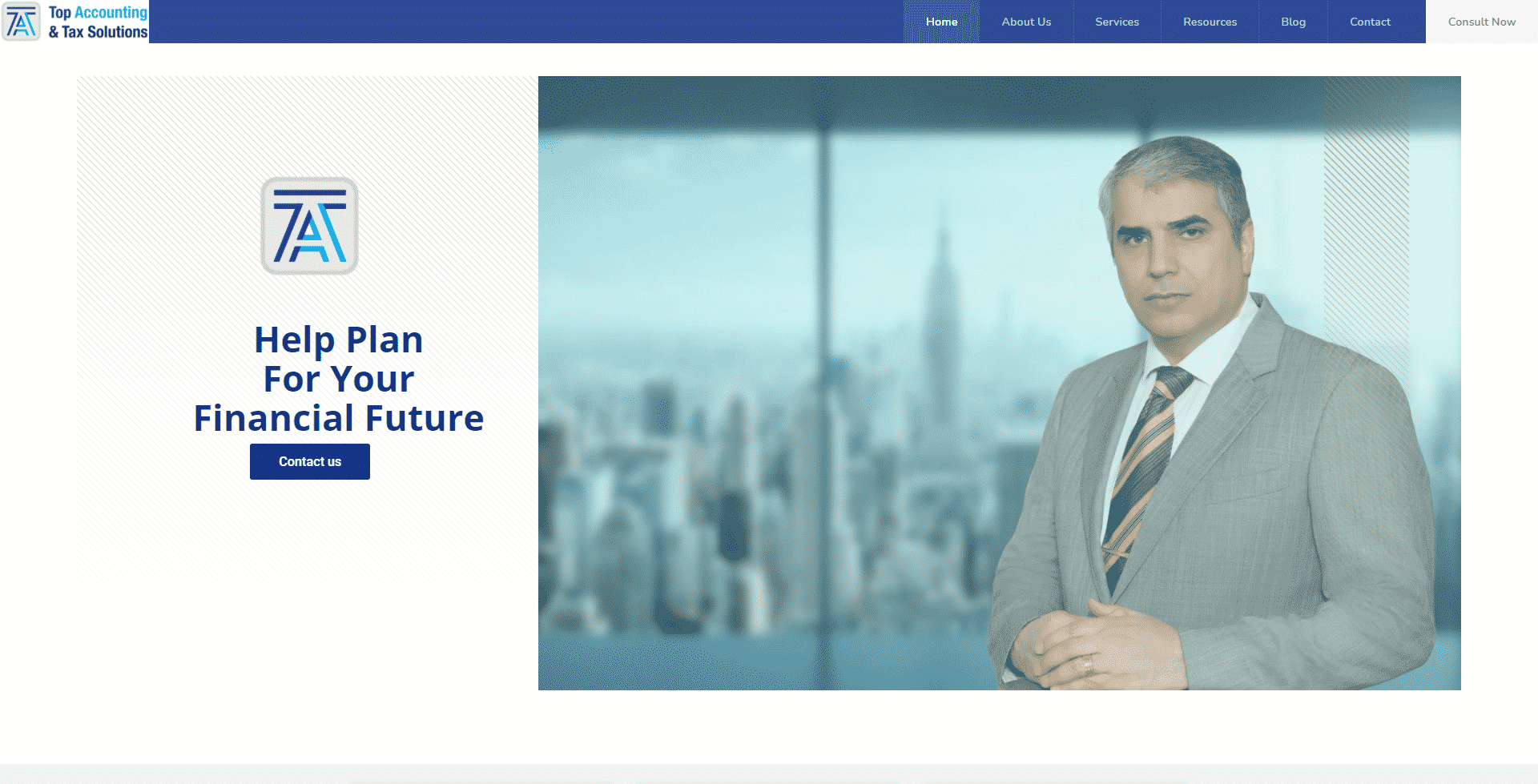
Task: Click the Contact us button
Action: pos(310,461)
